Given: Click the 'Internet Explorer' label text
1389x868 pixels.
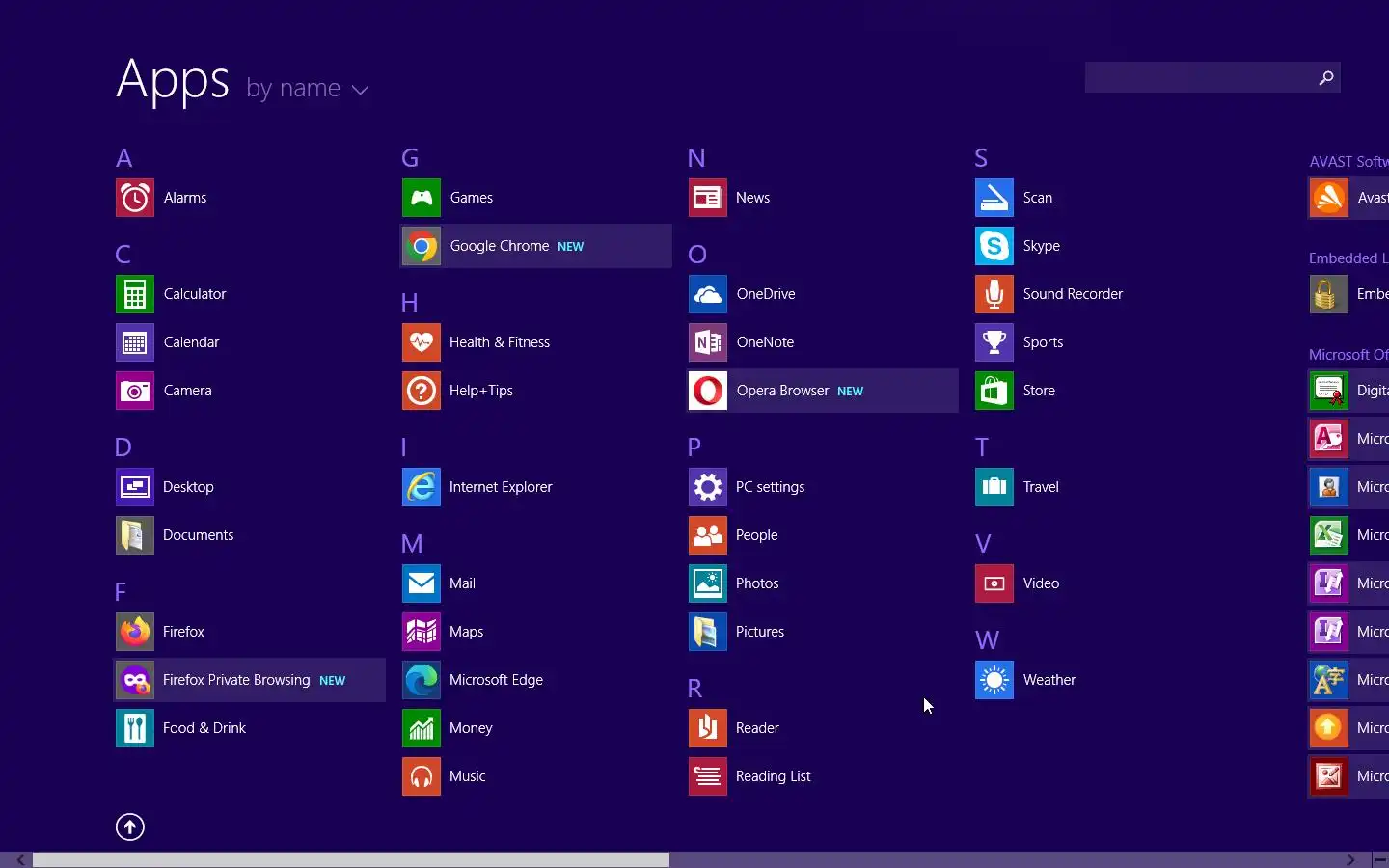Looking at the screenshot, I should click(x=501, y=487).
